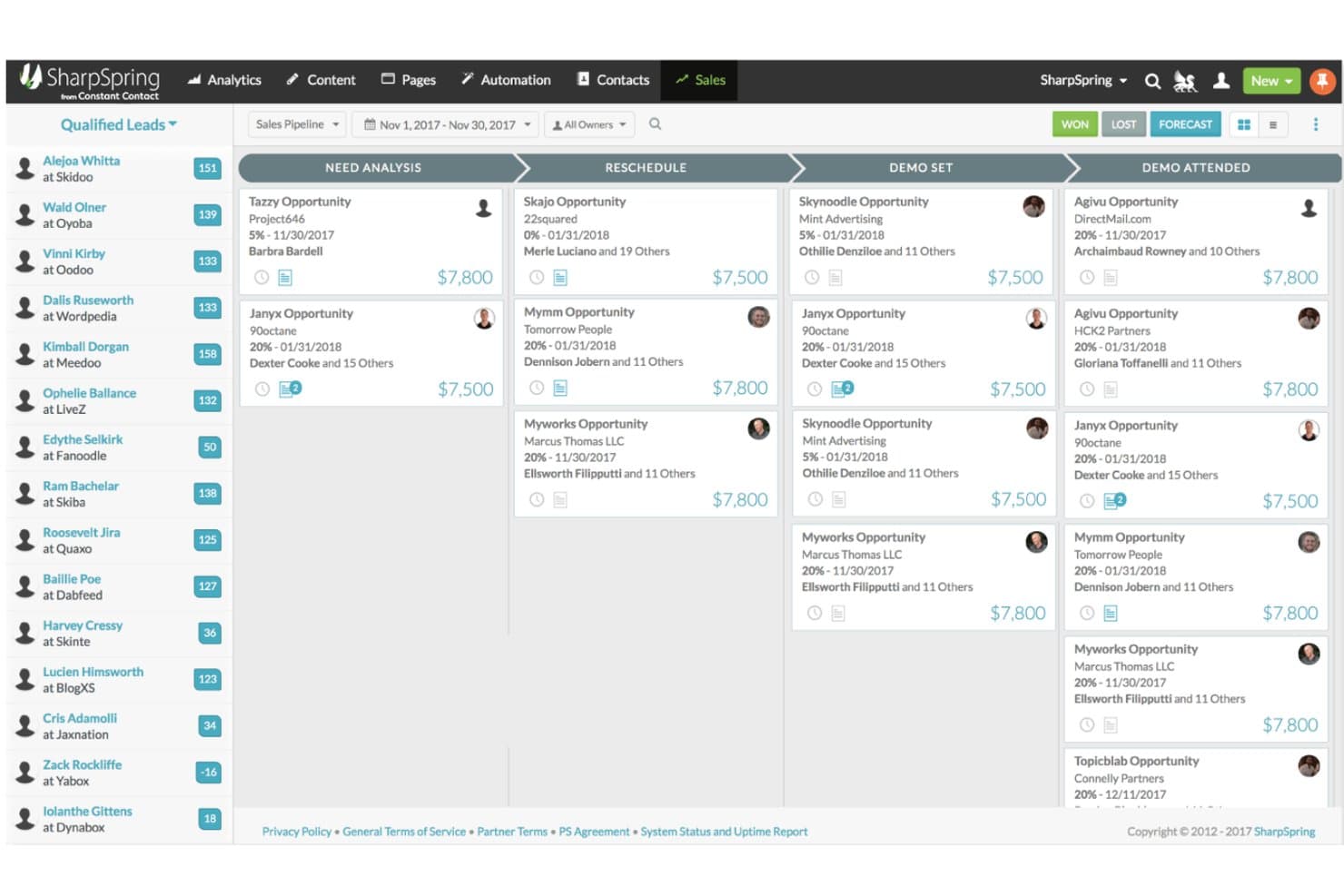Open the Nov 1, 2017 - Nov 30, 2017 date range picker

[x=446, y=124]
